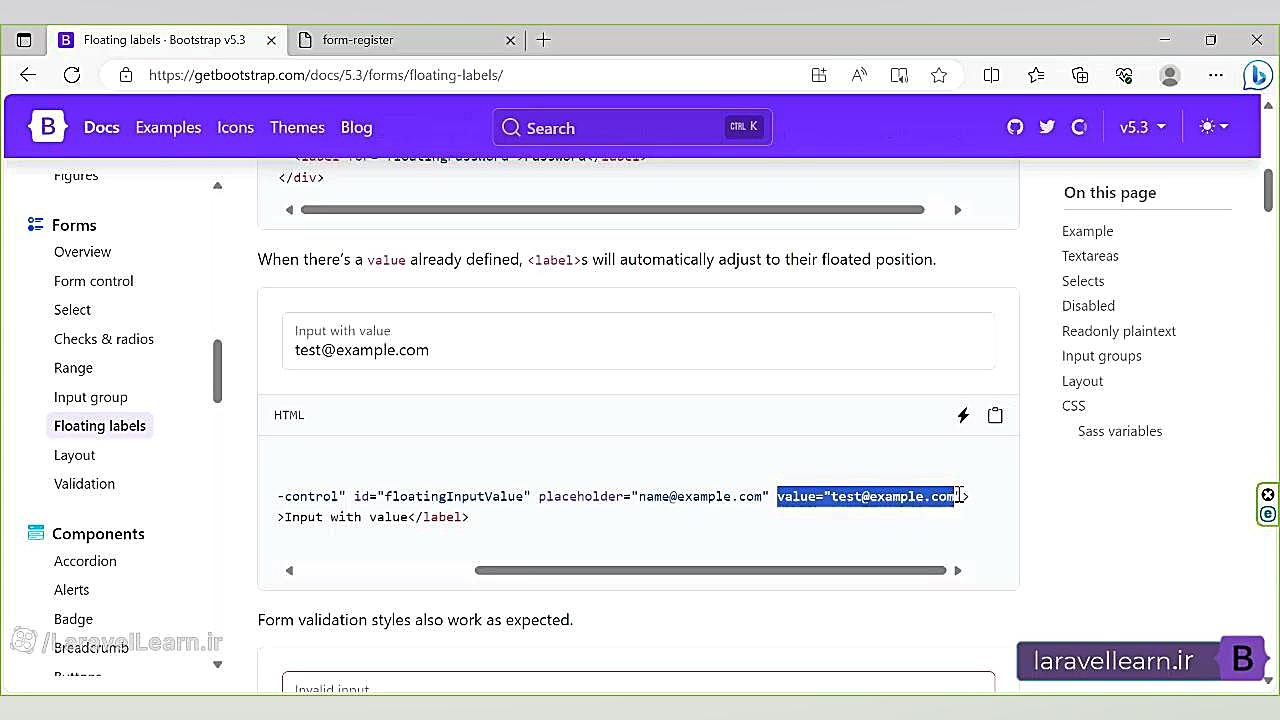Image resolution: width=1280 pixels, height=720 pixels.
Task: Open the Select sidebar link
Action: [72, 310]
